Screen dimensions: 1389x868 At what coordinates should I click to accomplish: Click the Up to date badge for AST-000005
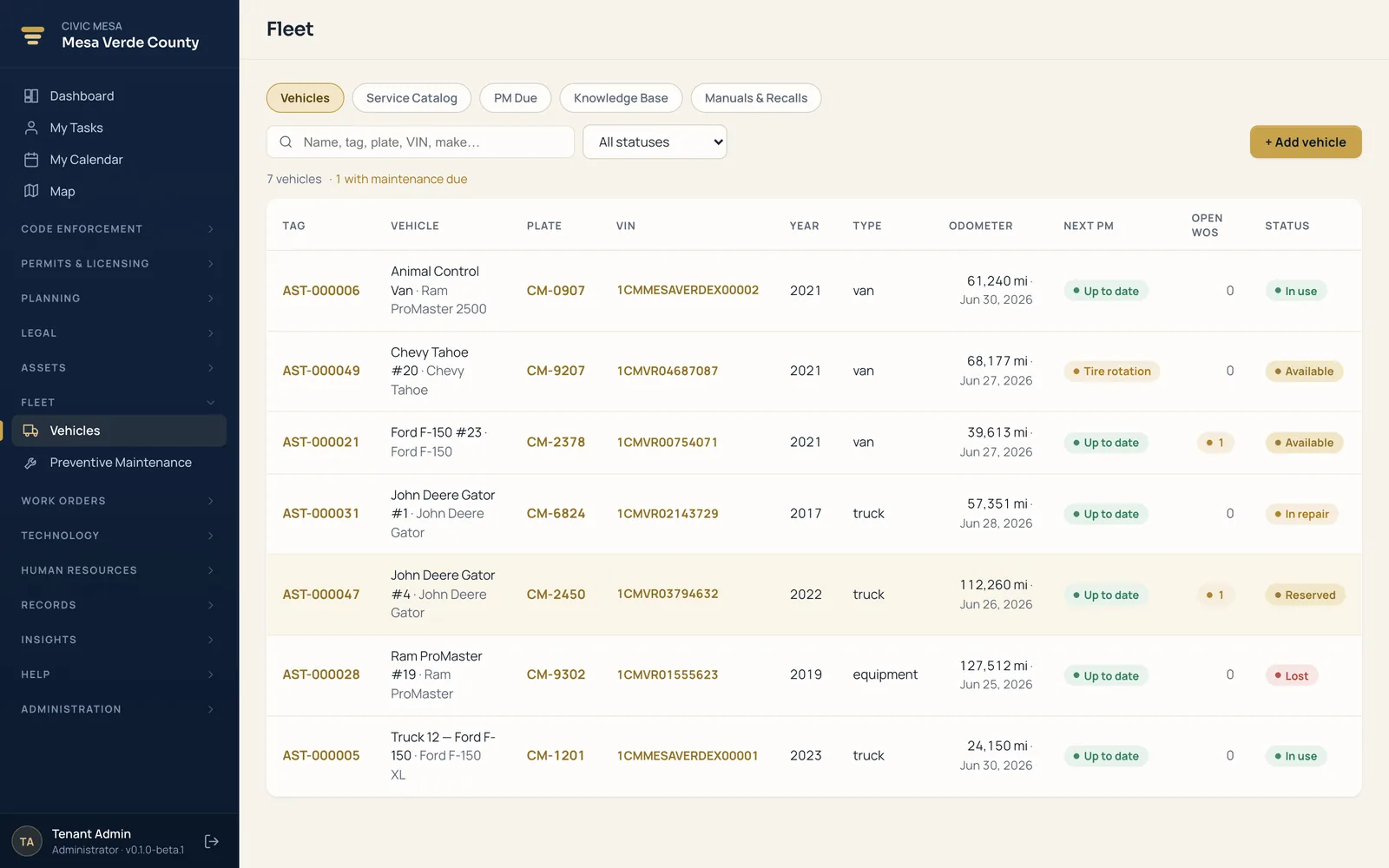(1105, 756)
